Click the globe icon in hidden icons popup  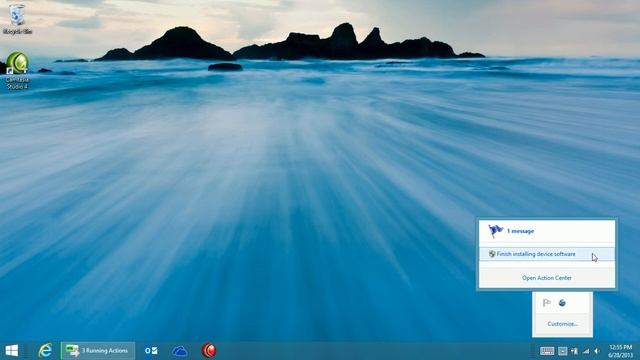[x=562, y=303]
